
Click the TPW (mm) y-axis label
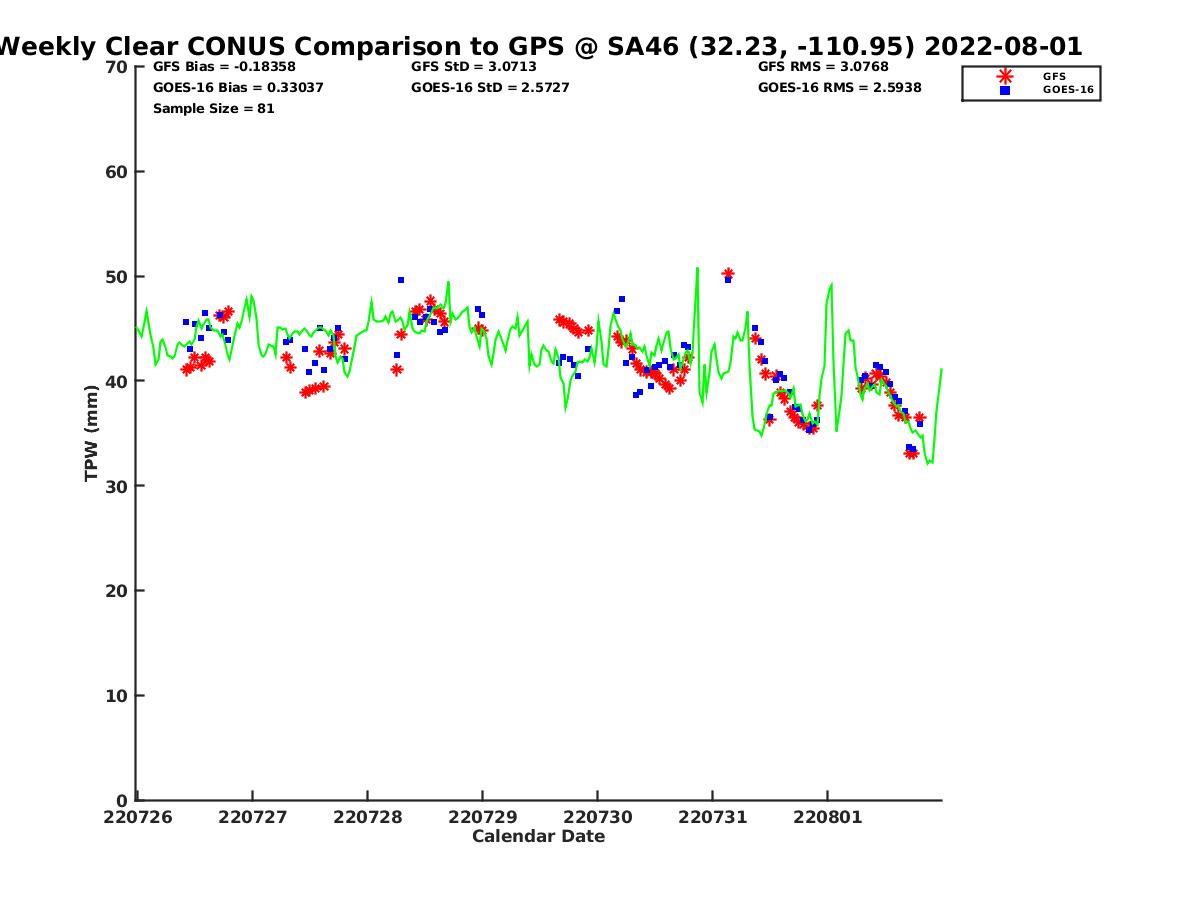click(92, 433)
